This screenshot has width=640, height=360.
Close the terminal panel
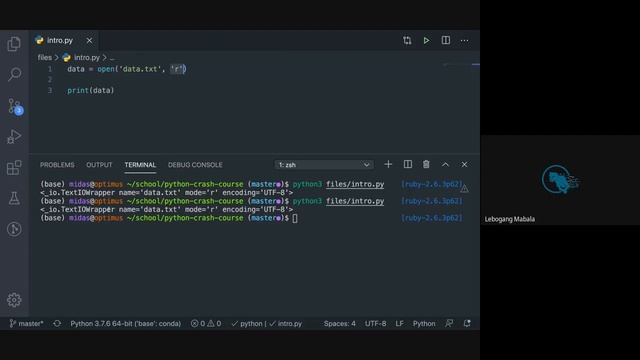tap(464, 164)
